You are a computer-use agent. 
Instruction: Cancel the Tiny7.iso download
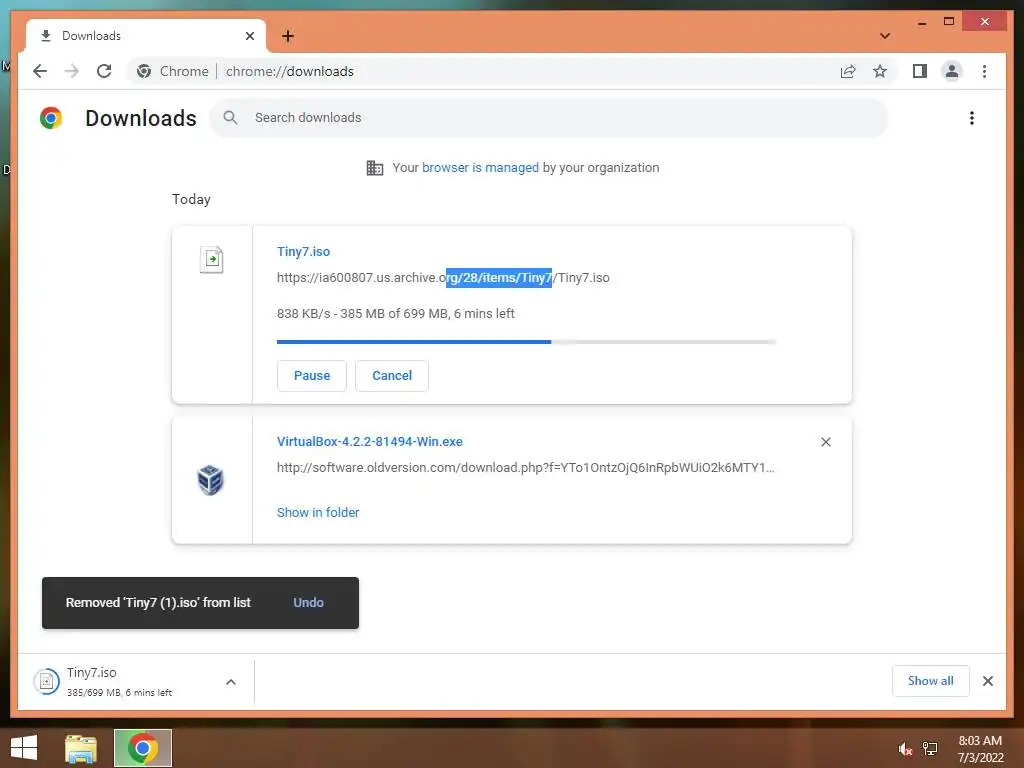click(x=392, y=376)
